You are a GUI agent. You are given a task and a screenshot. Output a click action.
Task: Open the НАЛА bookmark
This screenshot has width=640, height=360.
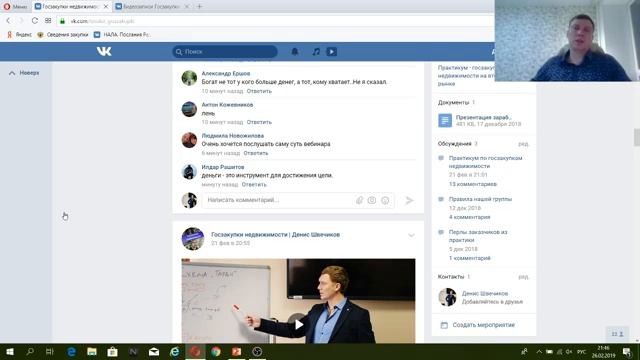pyautogui.click(x=122, y=35)
